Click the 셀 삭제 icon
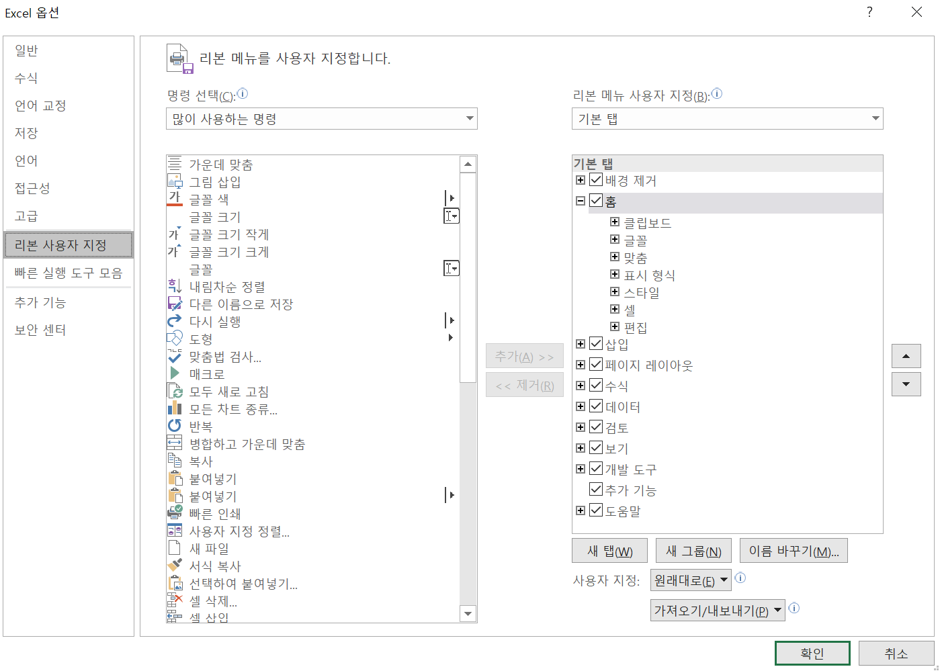The image size is (940, 671). pyautogui.click(x=174, y=600)
